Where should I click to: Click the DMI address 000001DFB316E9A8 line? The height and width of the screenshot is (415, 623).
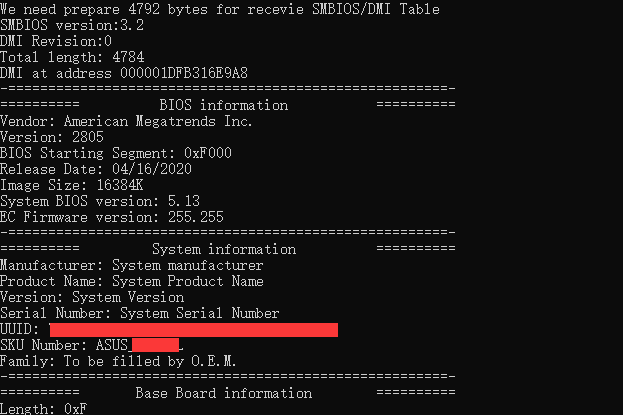[124, 73]
